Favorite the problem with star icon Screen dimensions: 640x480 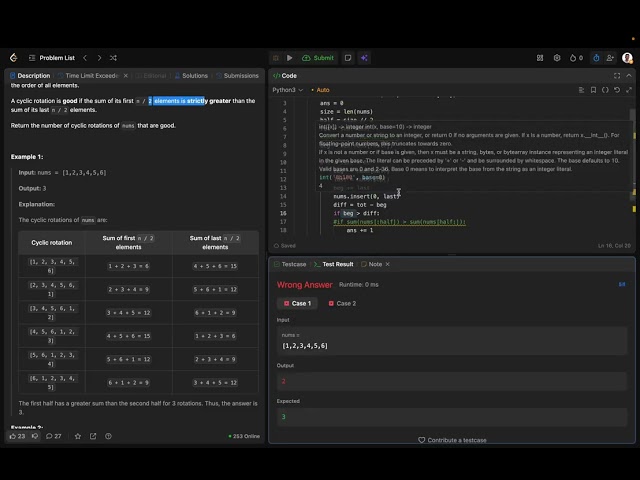click(78, 436)
